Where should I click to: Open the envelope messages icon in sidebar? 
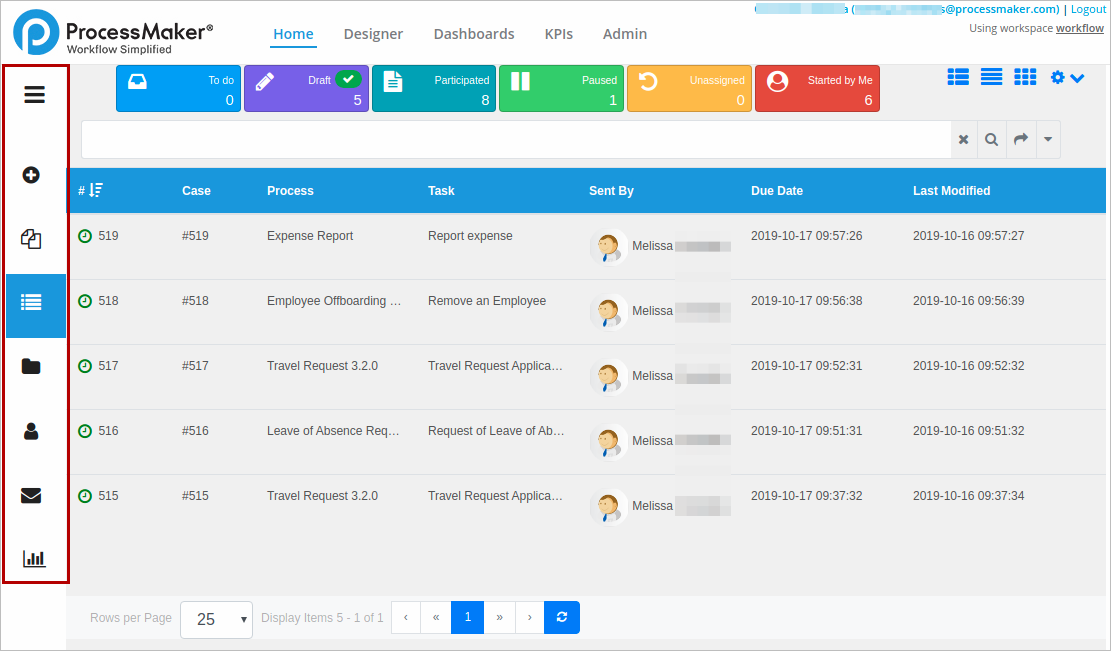pos(31,495)
